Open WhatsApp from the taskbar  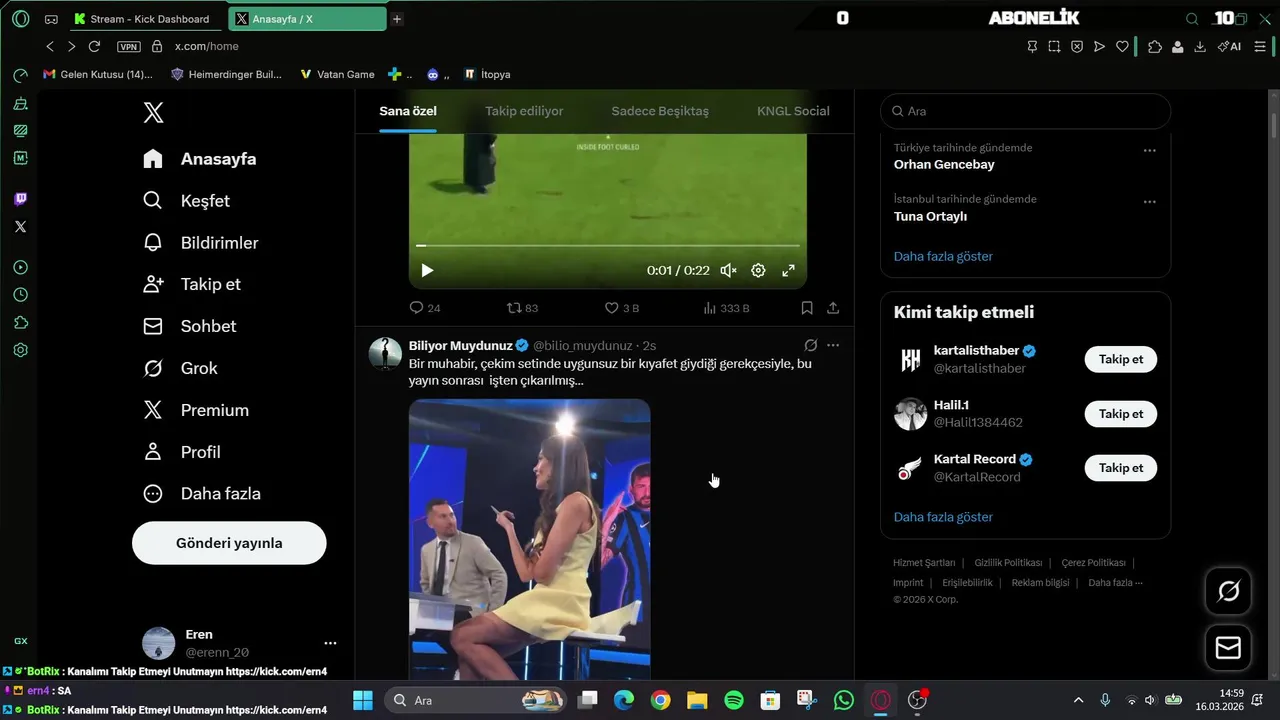pyautogui.click(x=844, y=700)
